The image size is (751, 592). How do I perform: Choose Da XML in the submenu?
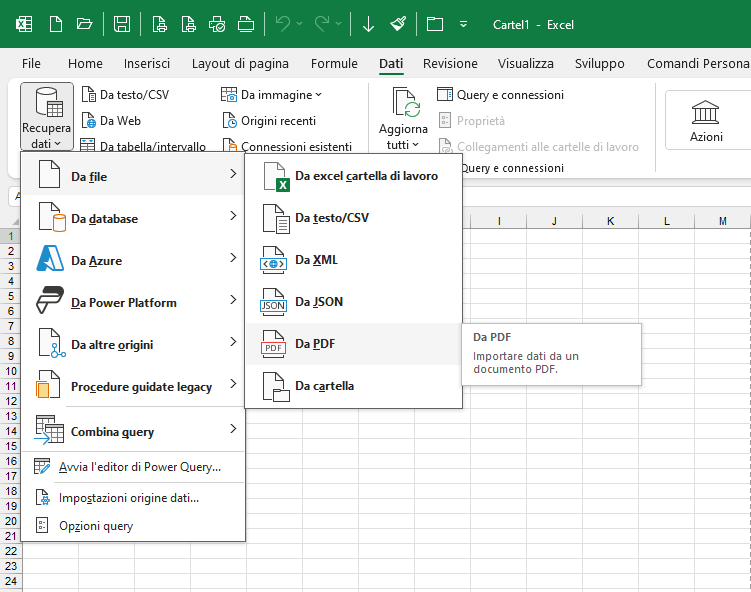[x=354, y=260]
